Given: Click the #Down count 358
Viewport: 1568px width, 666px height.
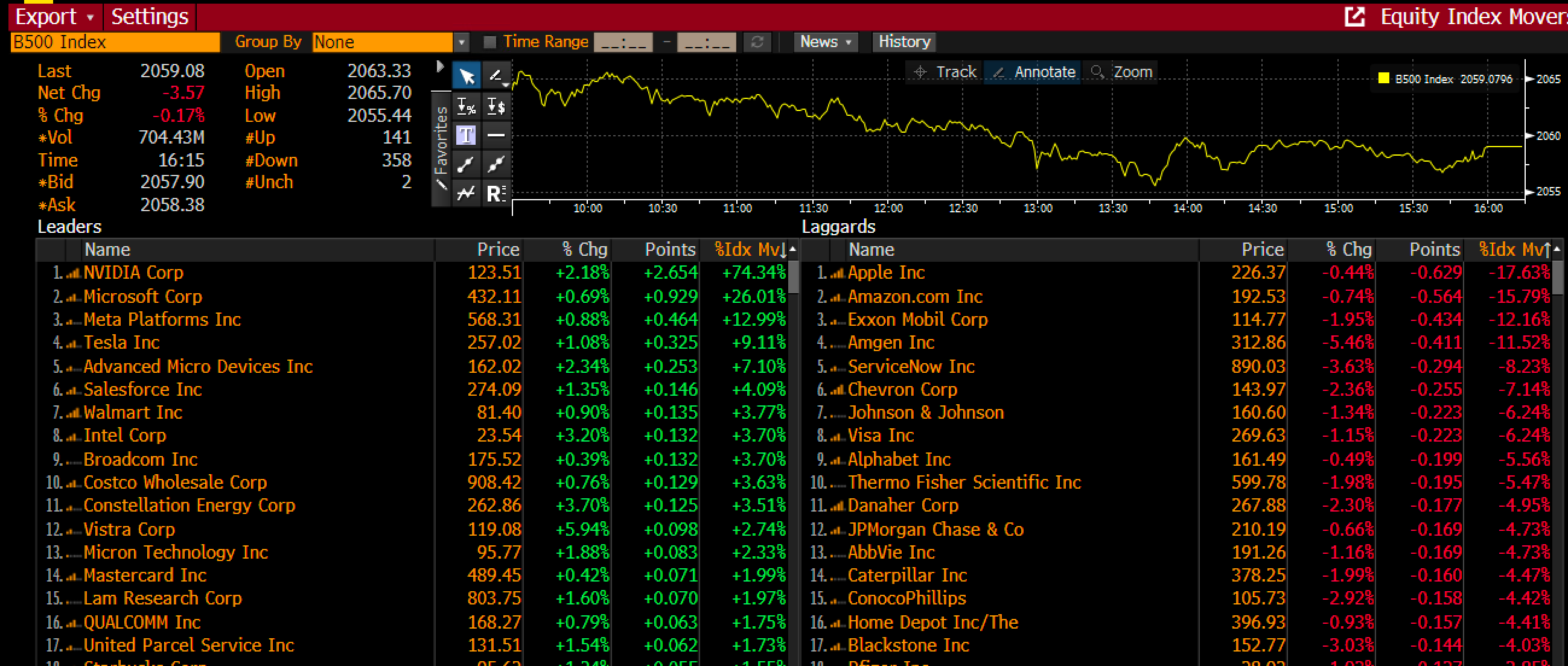Looking at the screenshot, I should pos(397,160).
